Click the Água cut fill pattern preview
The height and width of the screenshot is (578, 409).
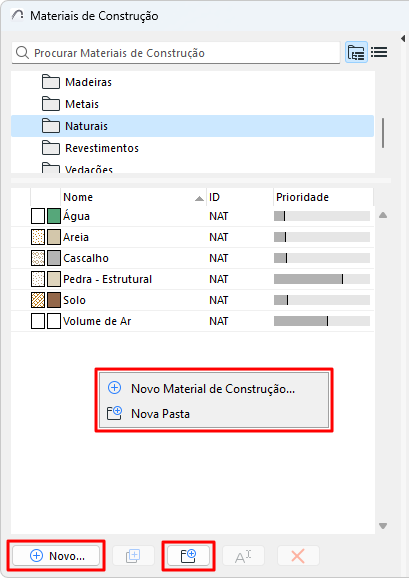click(x=38, y=216)
